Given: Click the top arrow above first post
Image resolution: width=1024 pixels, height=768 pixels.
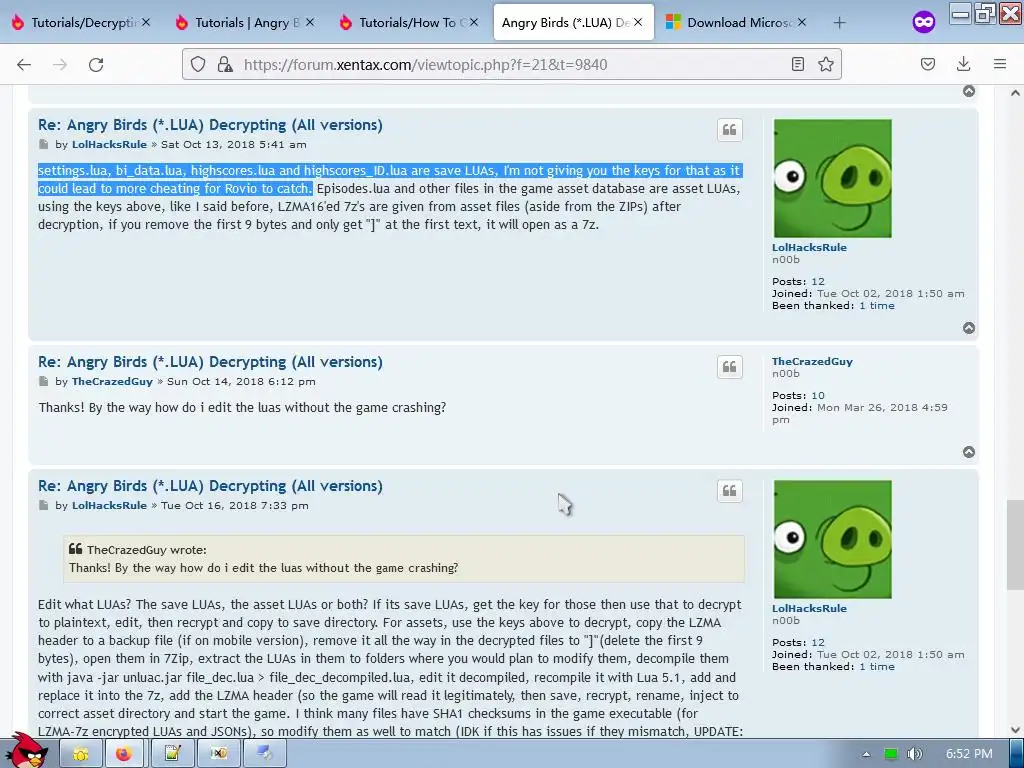Looking at the screenshot, I should coord(969,91).
